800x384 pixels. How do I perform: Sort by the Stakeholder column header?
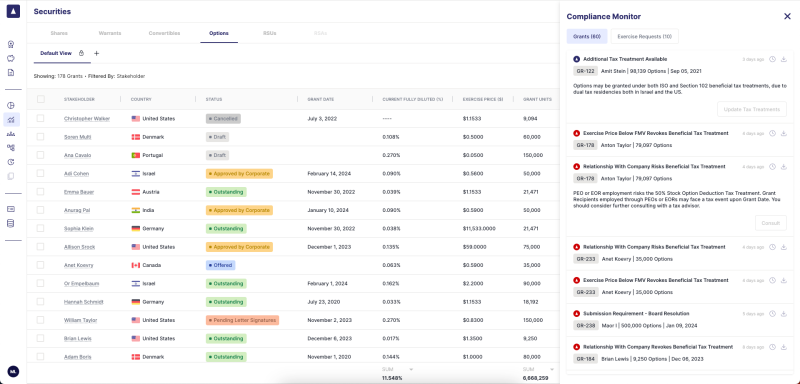point(79,99)
